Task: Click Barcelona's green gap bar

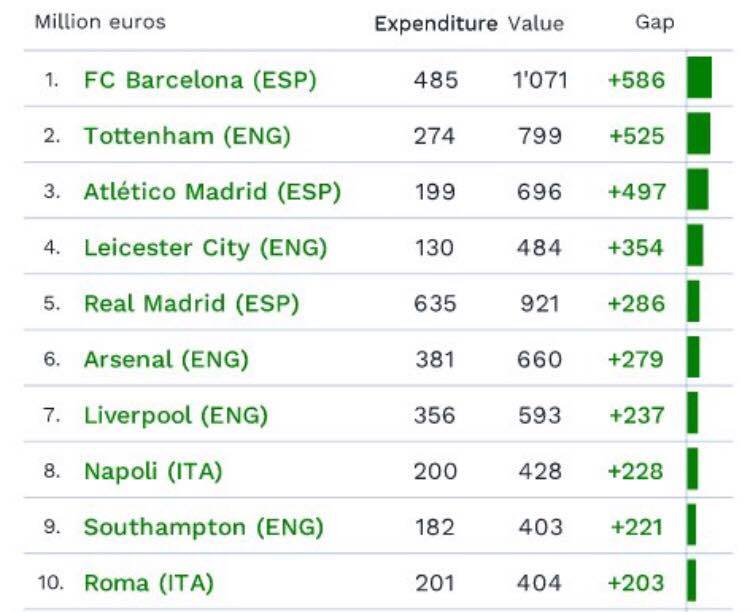Action: click(699, 78)
